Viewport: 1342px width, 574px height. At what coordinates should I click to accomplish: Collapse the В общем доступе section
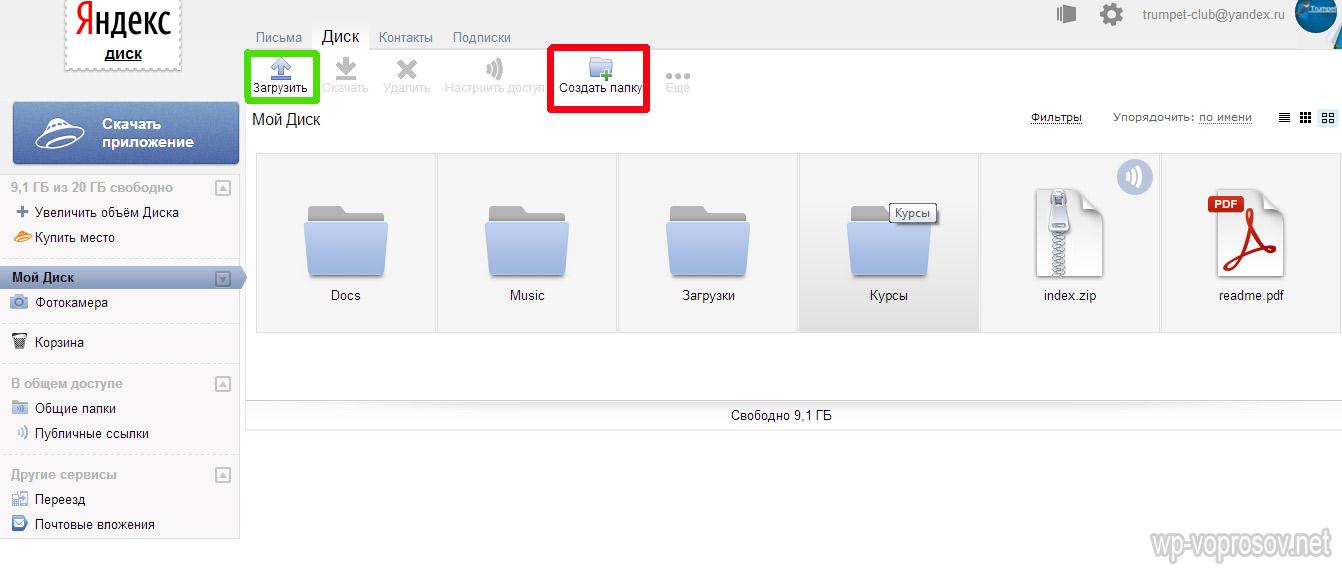(223, 384)
